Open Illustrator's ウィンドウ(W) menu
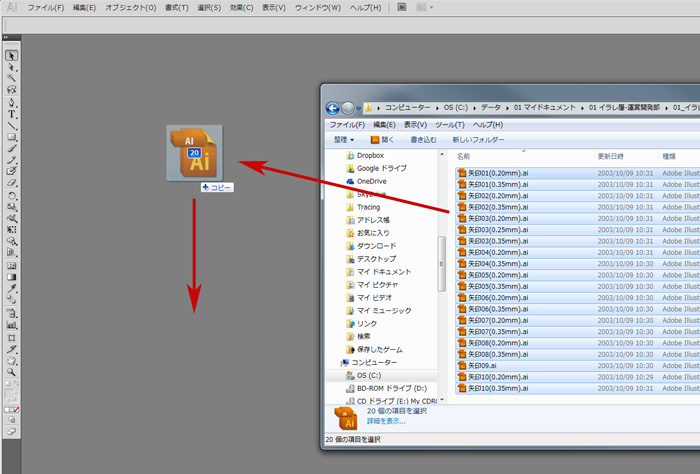The image size is (700, 474). [x=318, y=8]
